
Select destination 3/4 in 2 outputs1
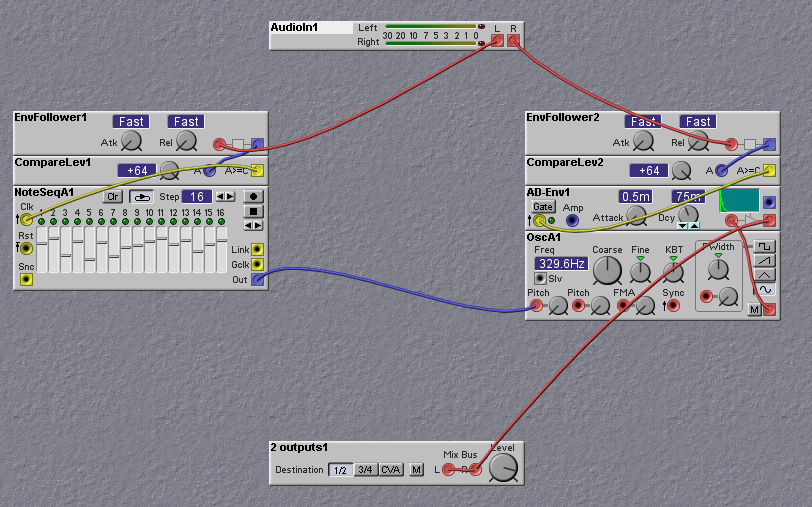365,469
